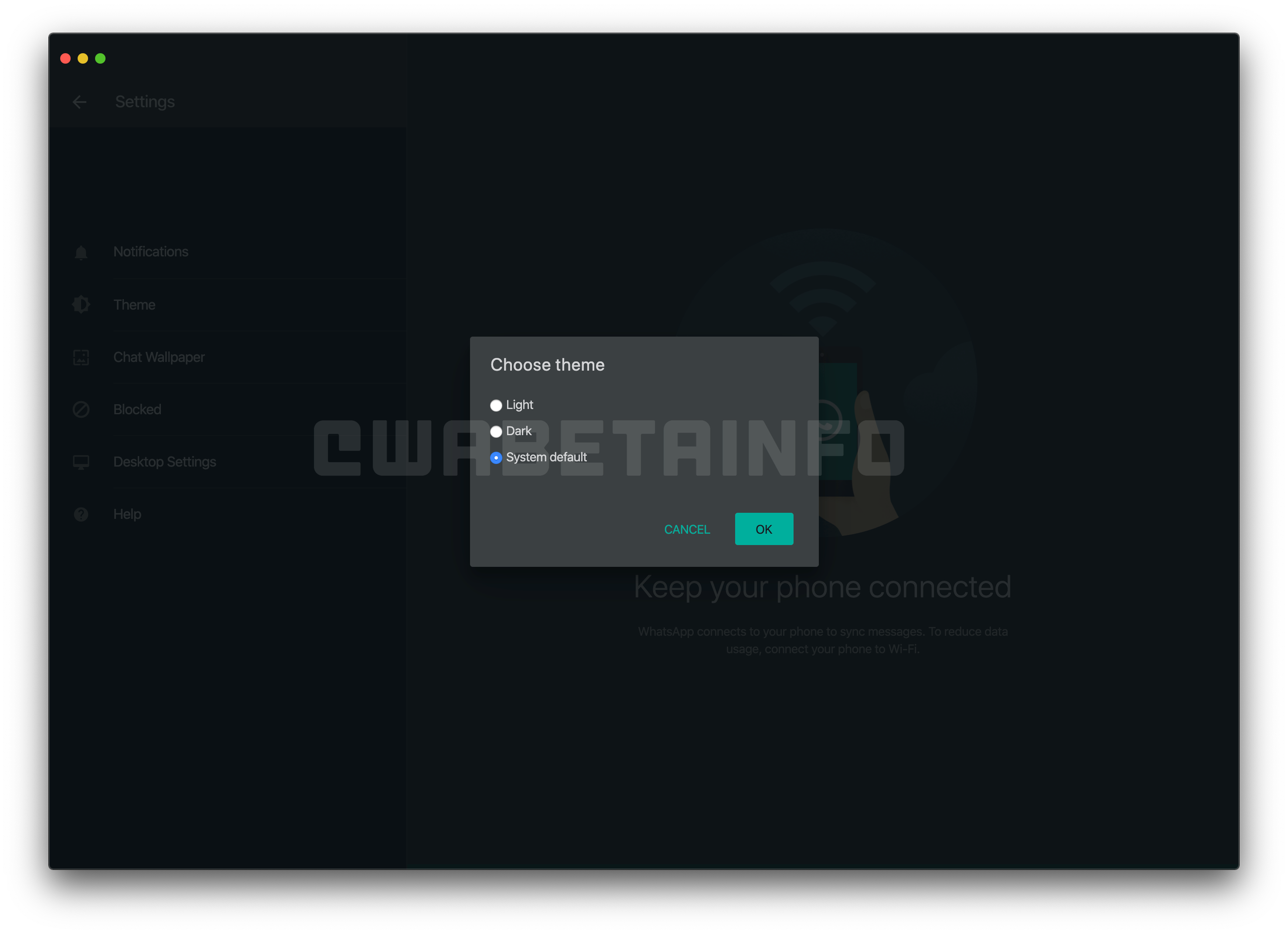Click the teal OK color swatch button
The height and width of the screenshot is (934, 1288).
click(763, 529)
